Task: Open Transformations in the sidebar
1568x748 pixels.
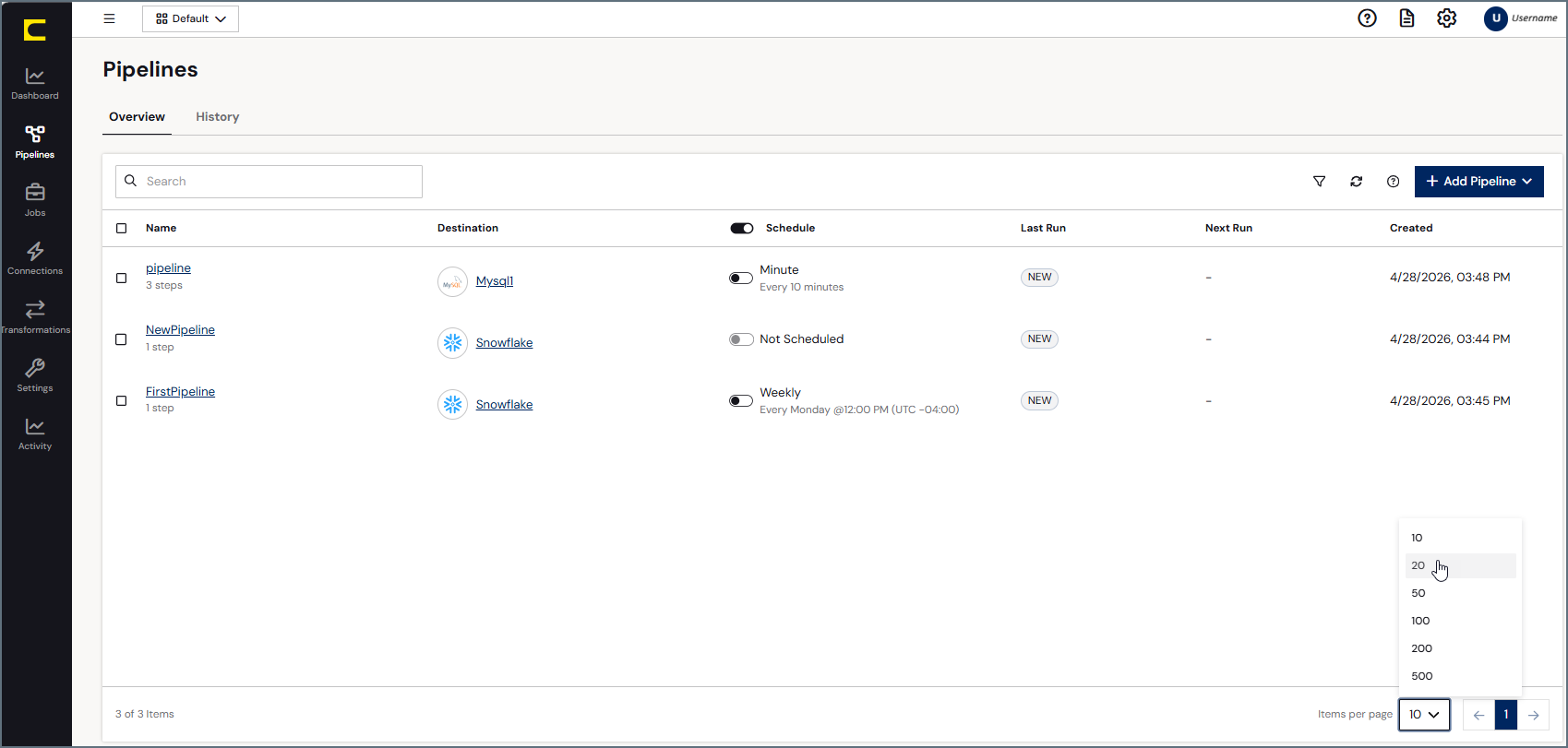Action: coord(35,317)
